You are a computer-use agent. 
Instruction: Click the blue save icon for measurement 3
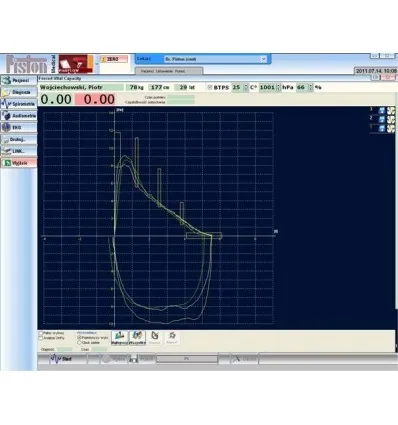point(382,110)
